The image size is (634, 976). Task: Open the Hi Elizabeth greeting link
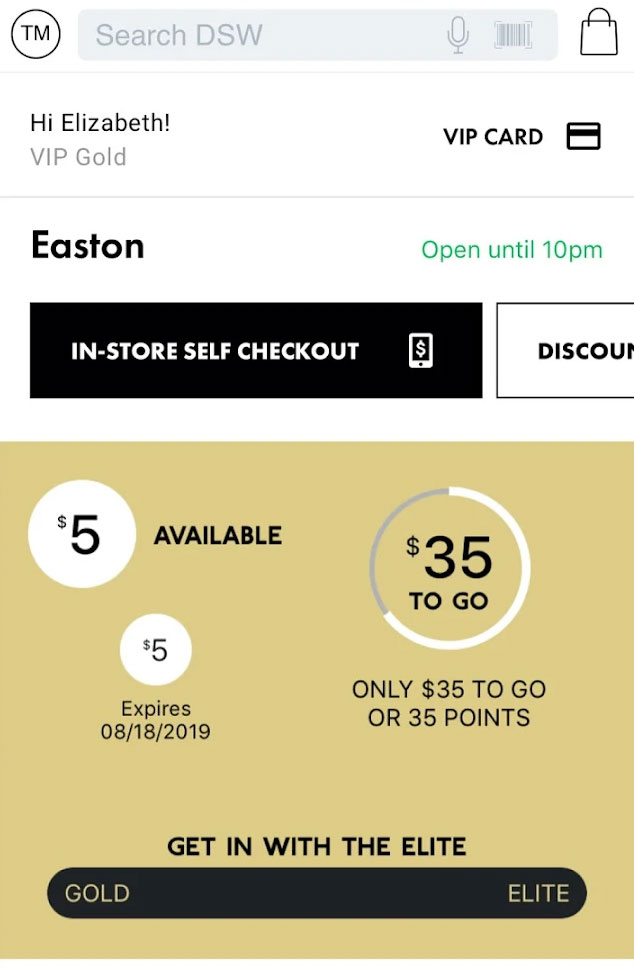click(99, 123)
